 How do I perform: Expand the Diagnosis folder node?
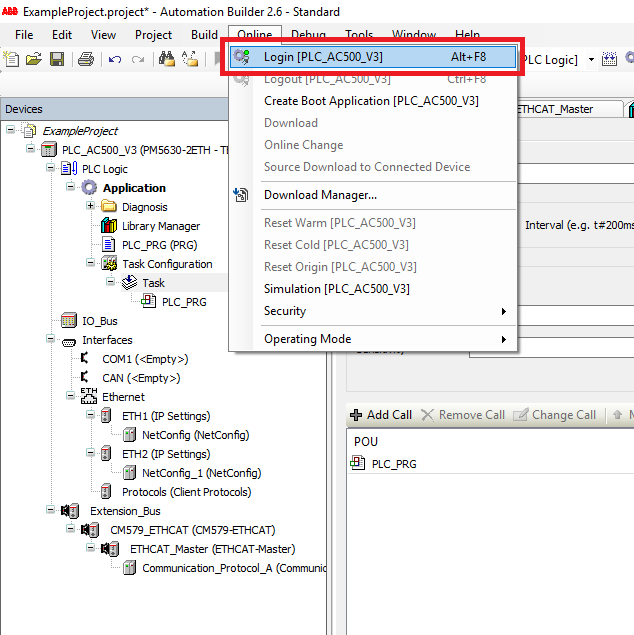92,207
